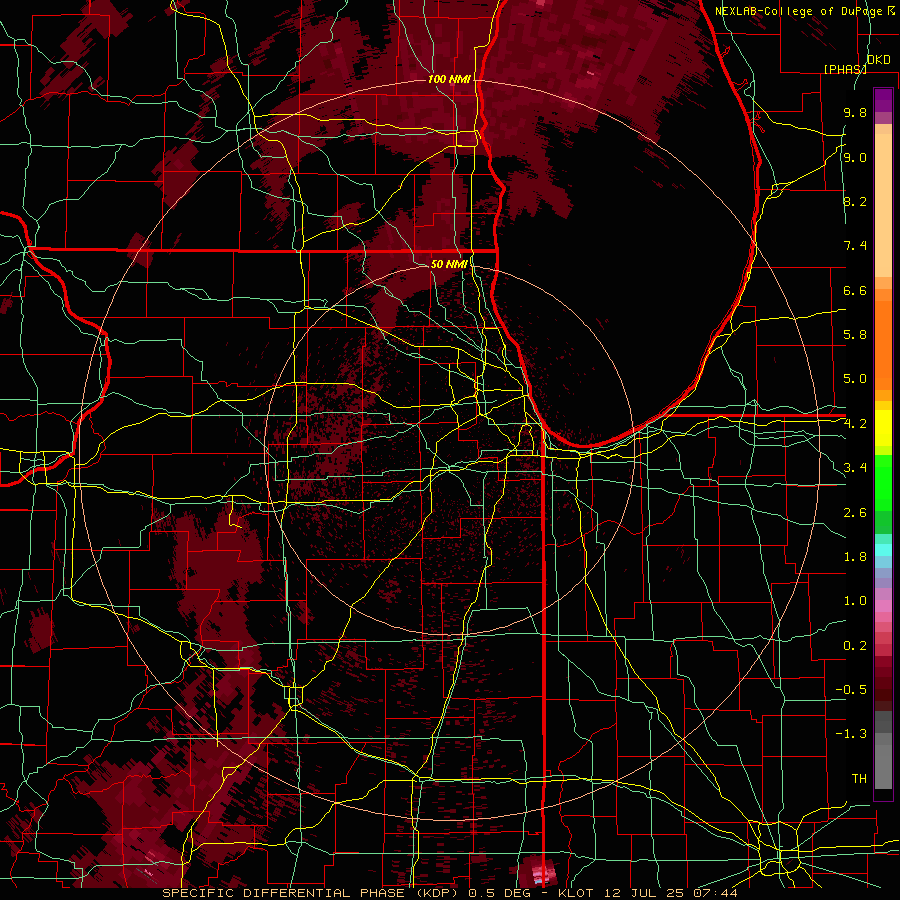Click the DKD label above the legend
The height and width of the screenshot is (900, 900).
click(x=879, y=60)
